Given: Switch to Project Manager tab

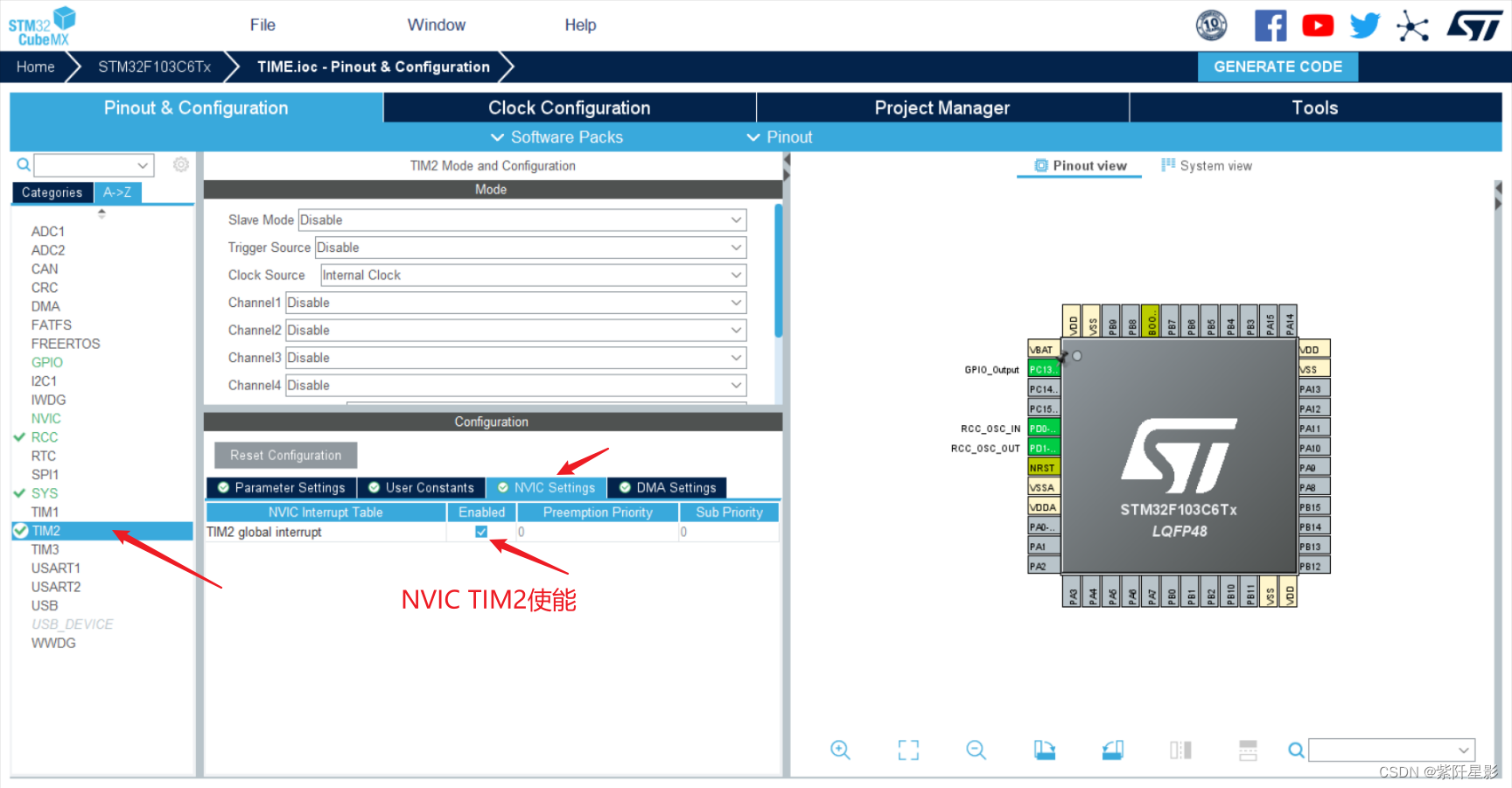Looking at the screenshot, I should 942,108.
